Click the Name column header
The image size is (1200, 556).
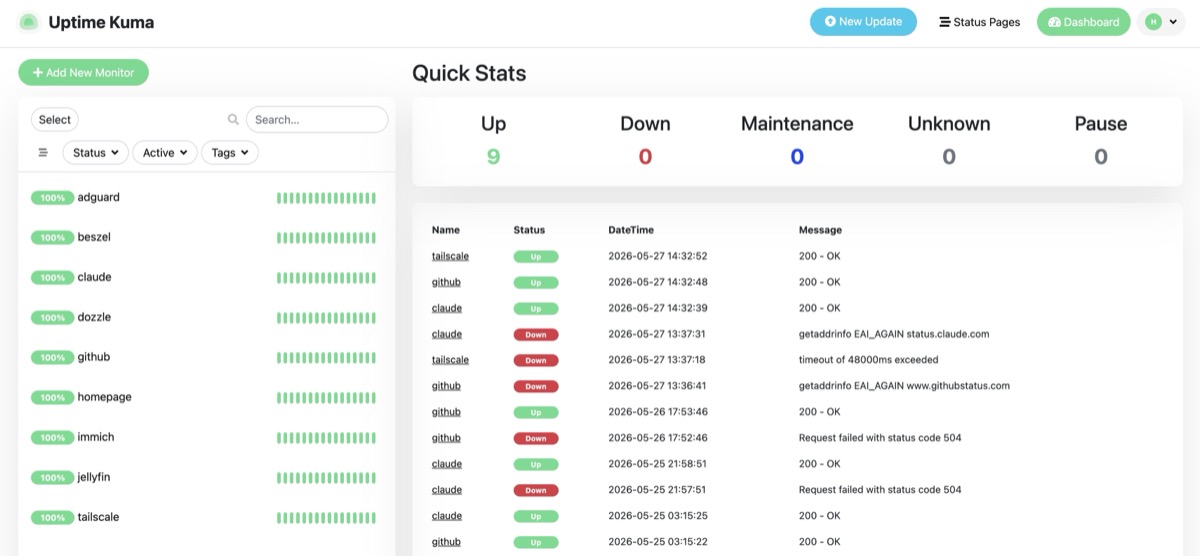coord(446,230)
